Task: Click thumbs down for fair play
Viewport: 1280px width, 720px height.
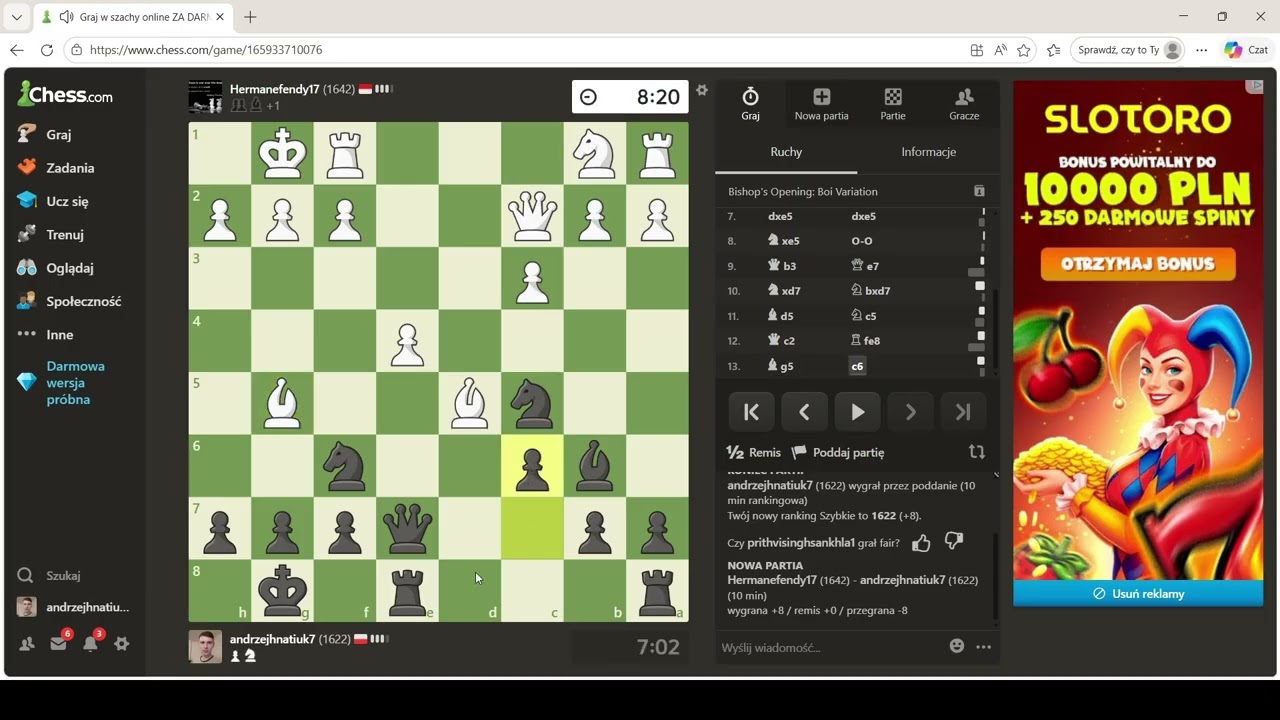Action: (954, 542)
